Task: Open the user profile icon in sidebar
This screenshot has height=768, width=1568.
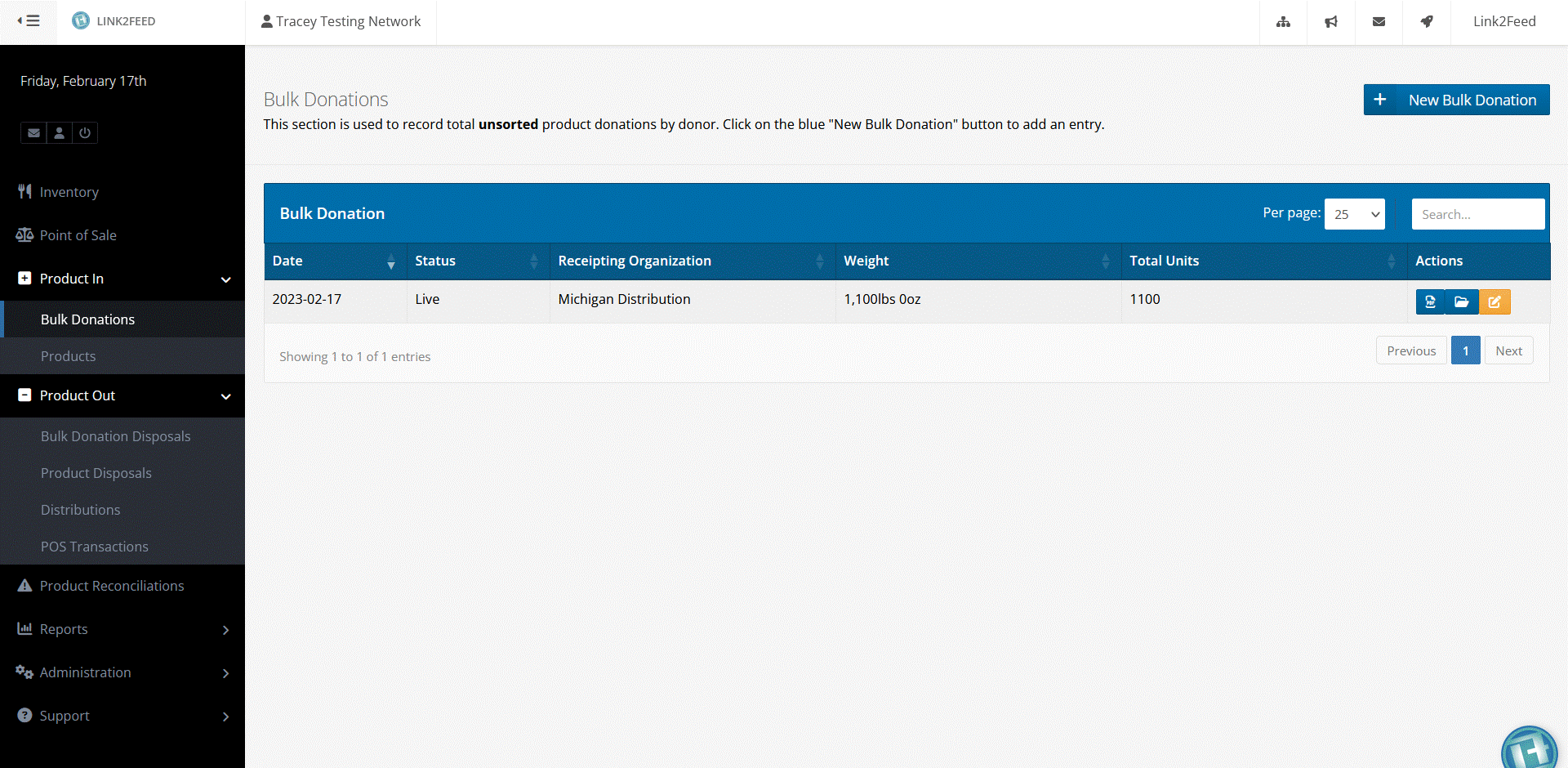Action: [x=60, y=132]
